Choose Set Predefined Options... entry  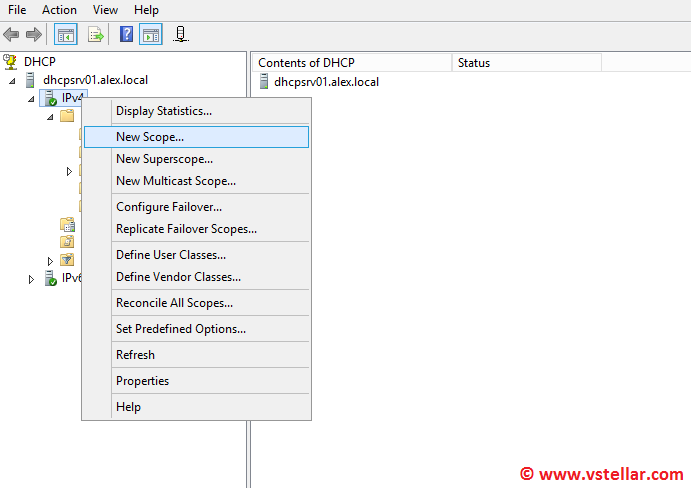[181, 329]
